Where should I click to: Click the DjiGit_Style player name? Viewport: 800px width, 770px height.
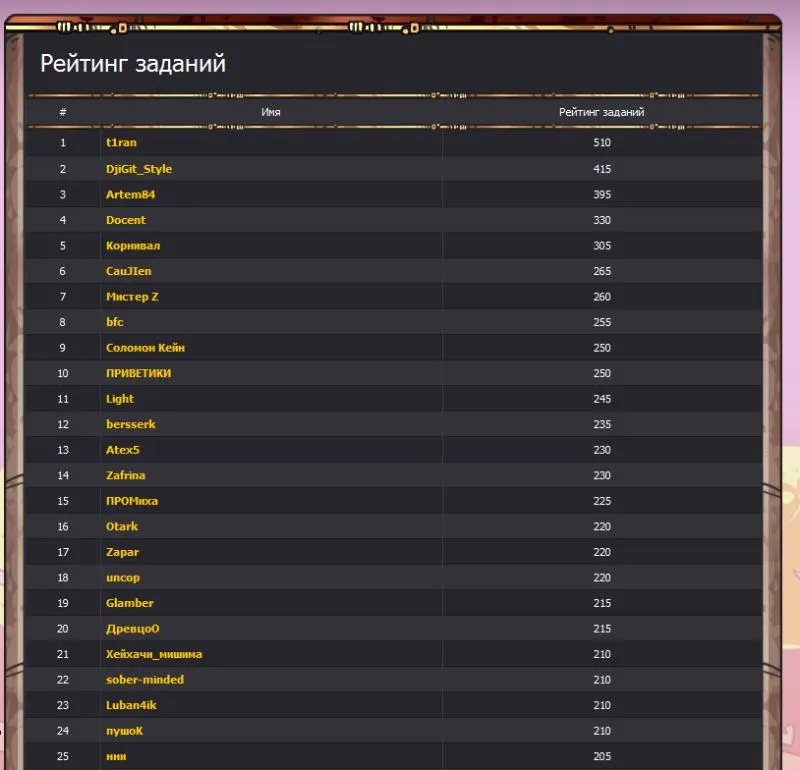(139, 169)
